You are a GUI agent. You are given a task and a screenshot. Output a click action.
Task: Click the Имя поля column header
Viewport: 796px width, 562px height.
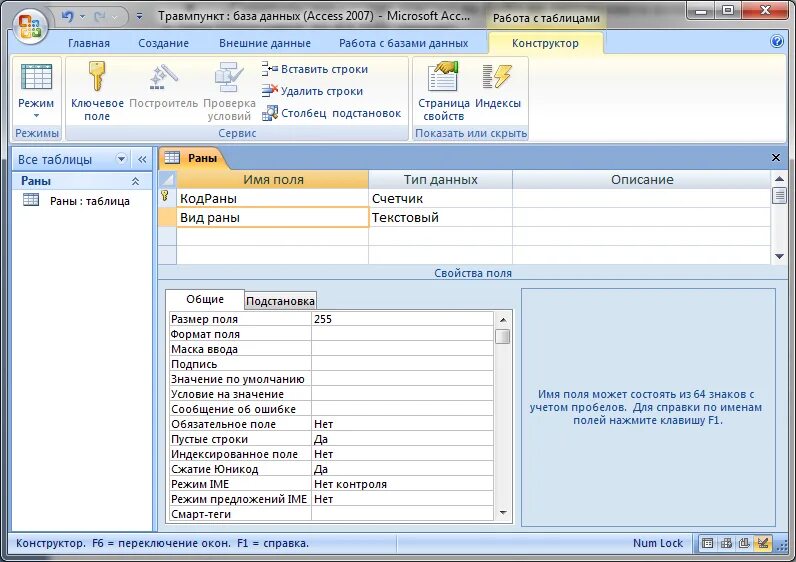(273, 179)
